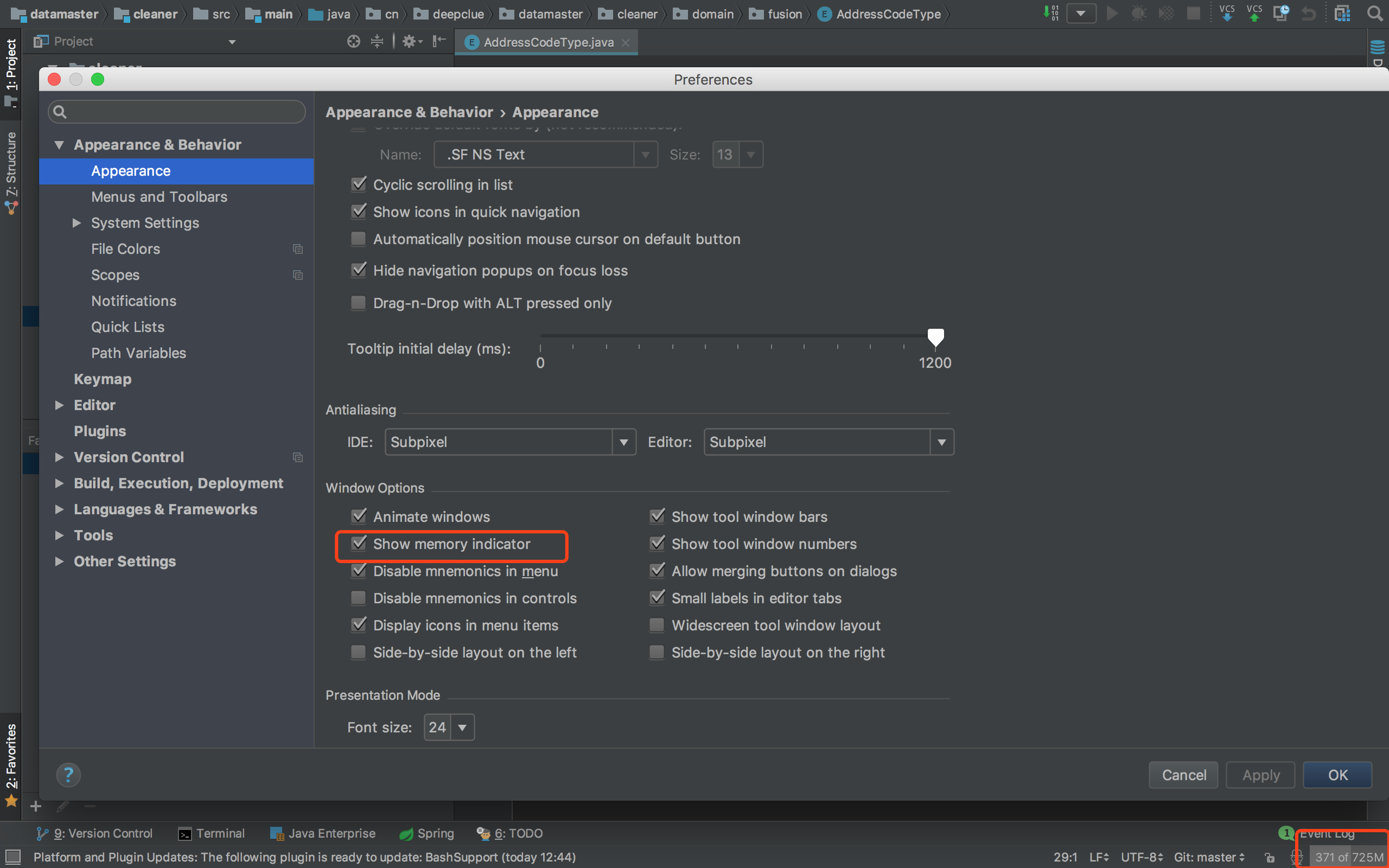Viewport: 1389px width, 868px height.
Task: Click the tooltip initial delay slider handle
Action: pos(935,337)
